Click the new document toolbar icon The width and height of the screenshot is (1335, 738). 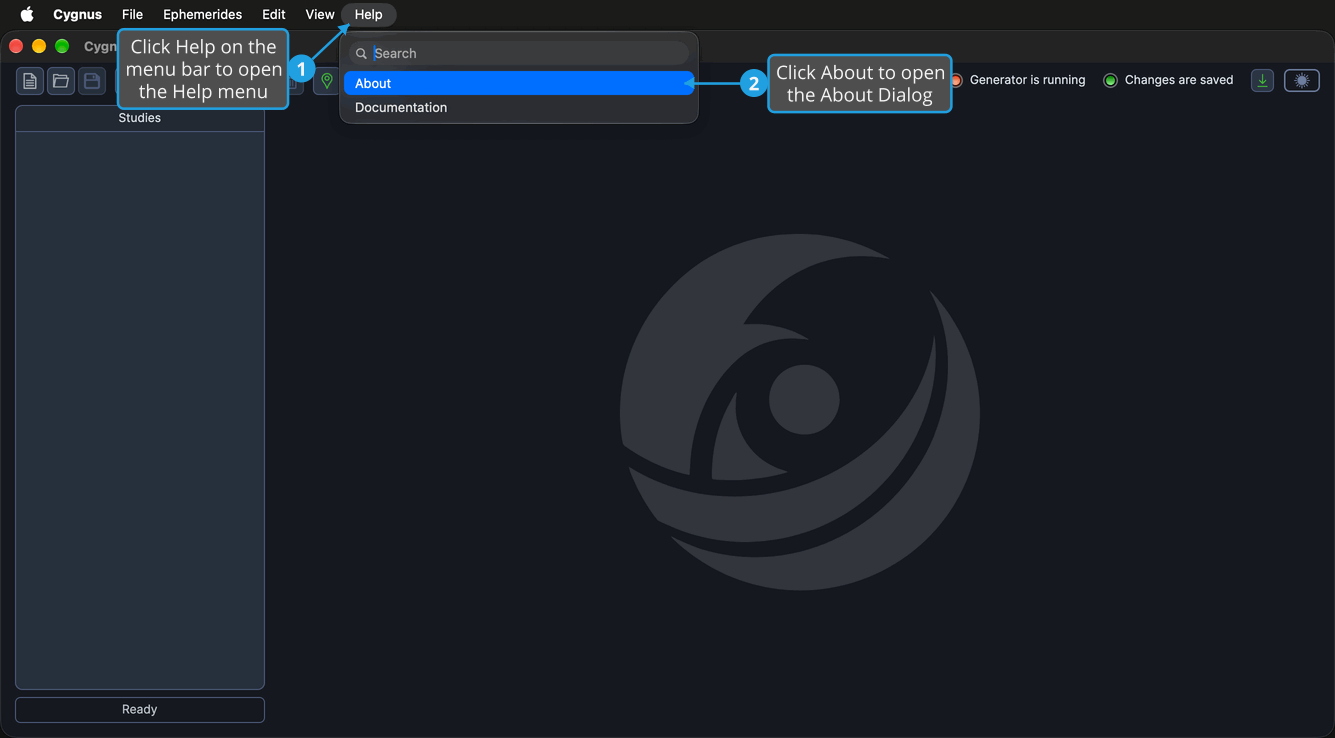tap(30, 81)
